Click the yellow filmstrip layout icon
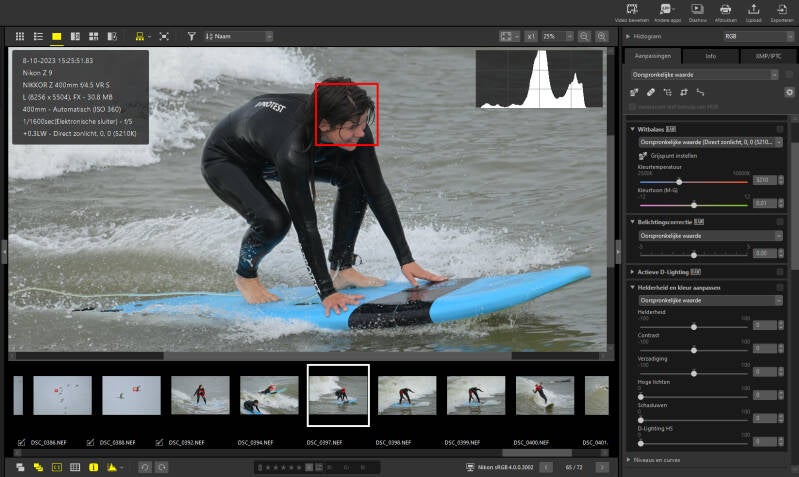799x477 pixels. (140, 36)
